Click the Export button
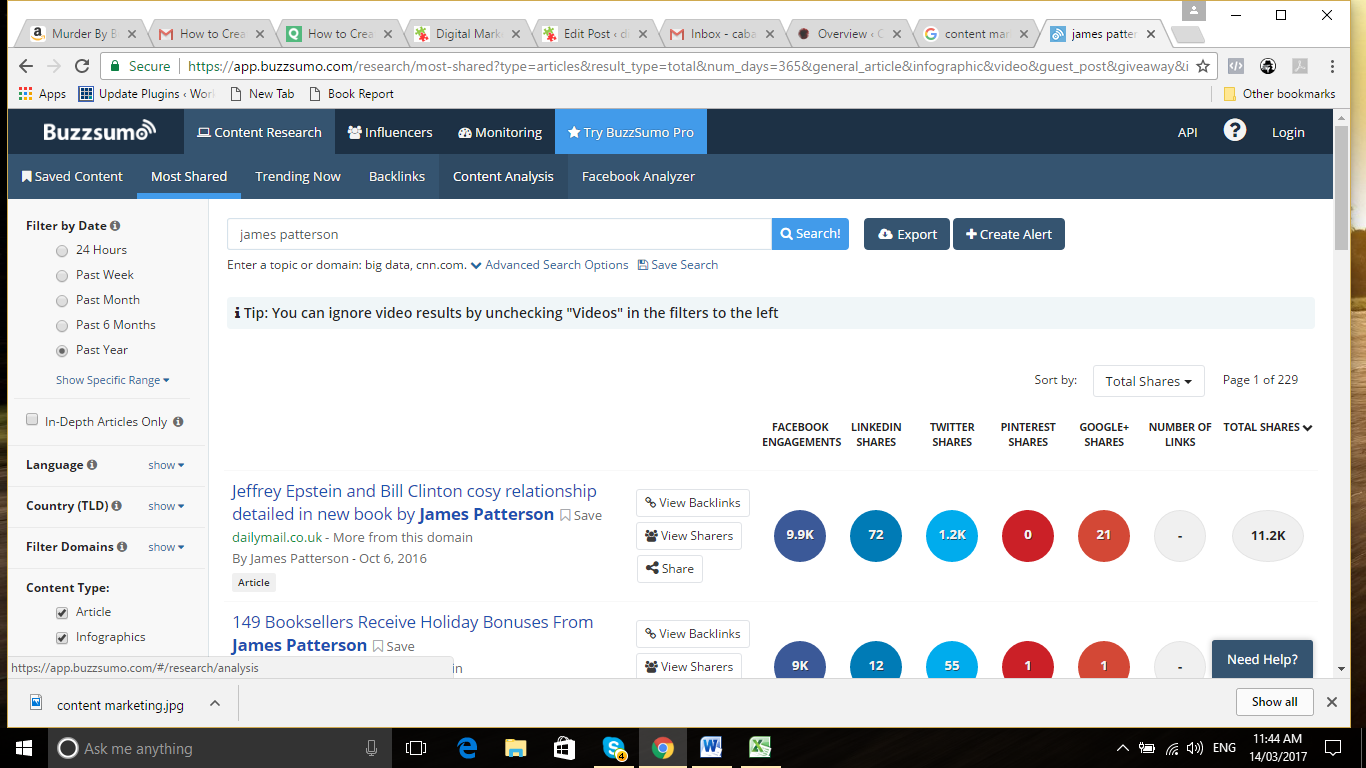1366x768 pixels. click(907, 234)
